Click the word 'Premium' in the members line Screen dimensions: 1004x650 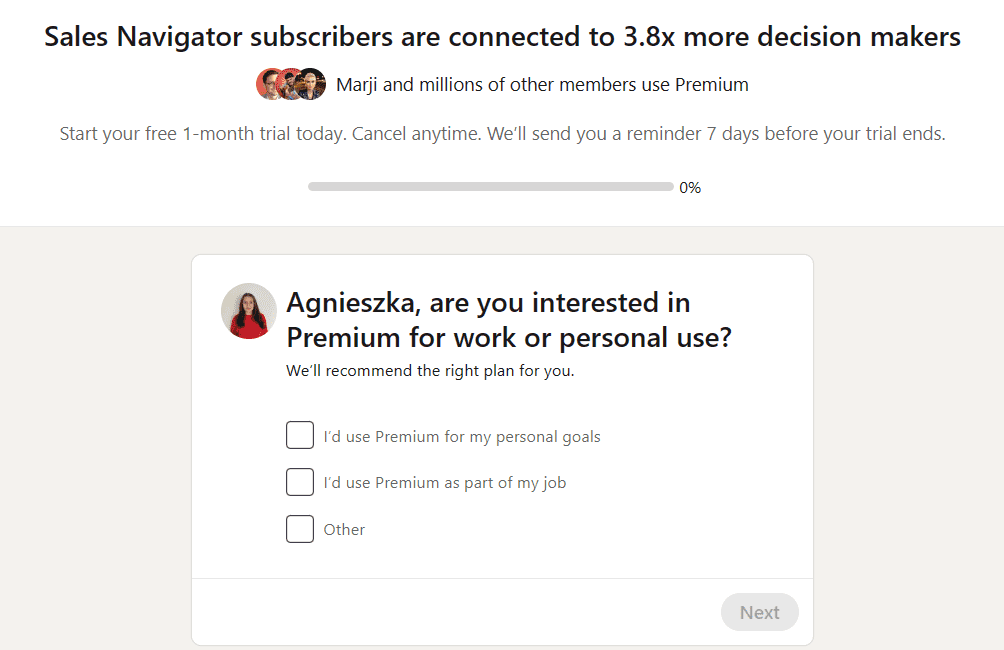(x=711, y=85)
